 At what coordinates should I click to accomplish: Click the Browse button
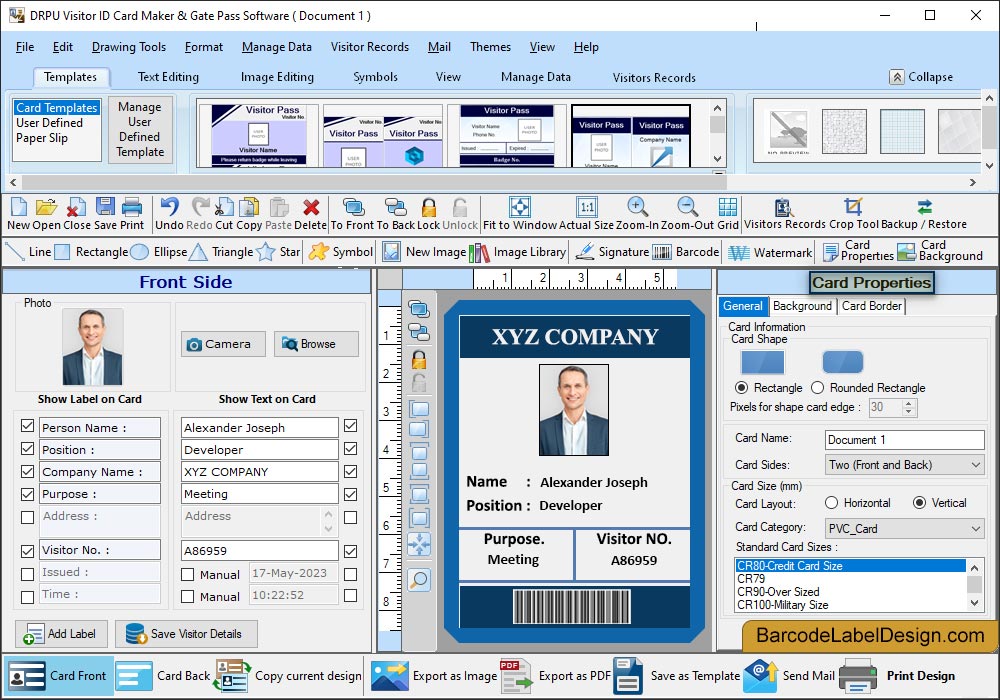tap(316, 344)
